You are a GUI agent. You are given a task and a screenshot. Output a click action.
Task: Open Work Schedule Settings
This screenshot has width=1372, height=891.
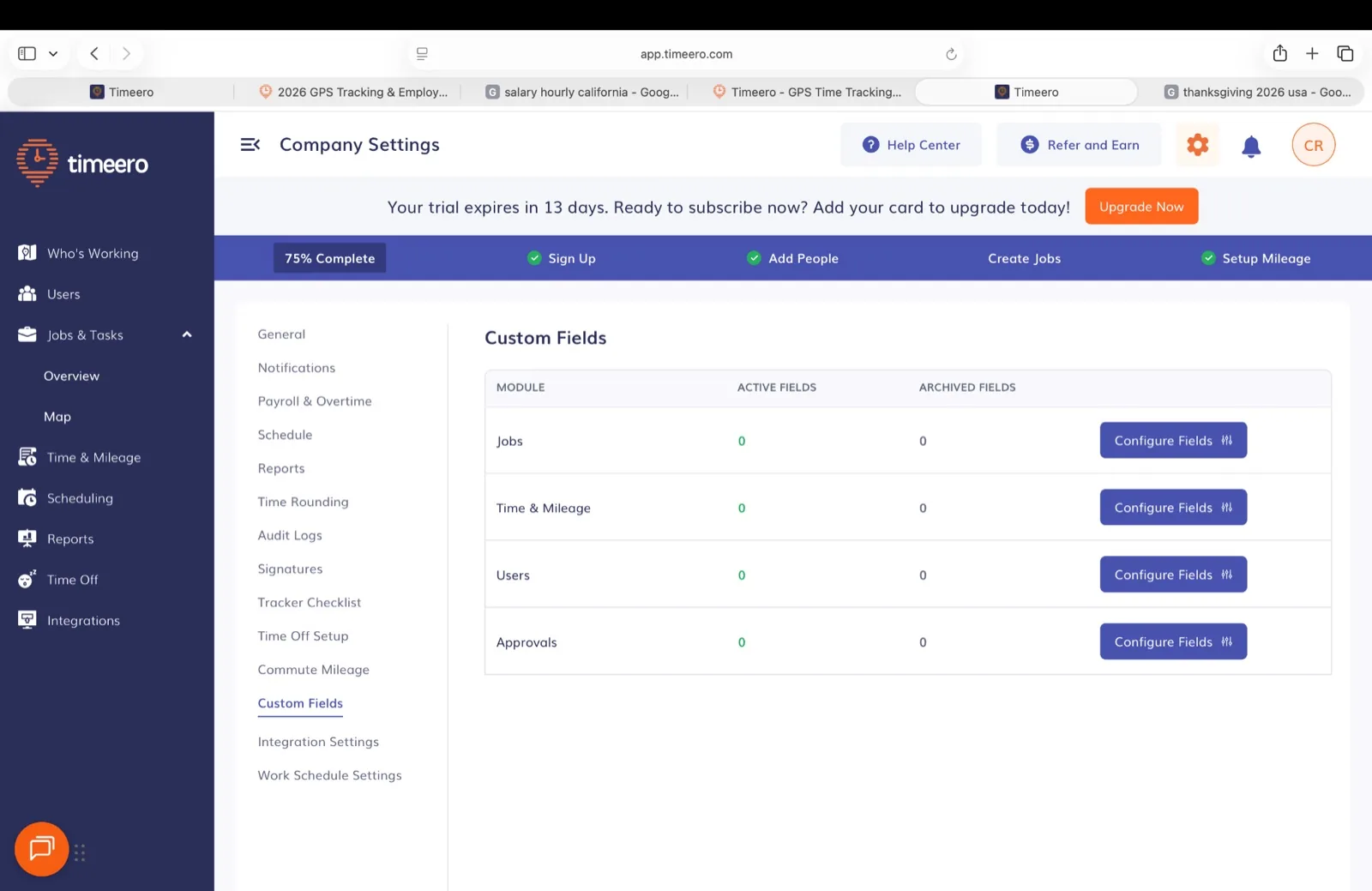tap(329, 775)
